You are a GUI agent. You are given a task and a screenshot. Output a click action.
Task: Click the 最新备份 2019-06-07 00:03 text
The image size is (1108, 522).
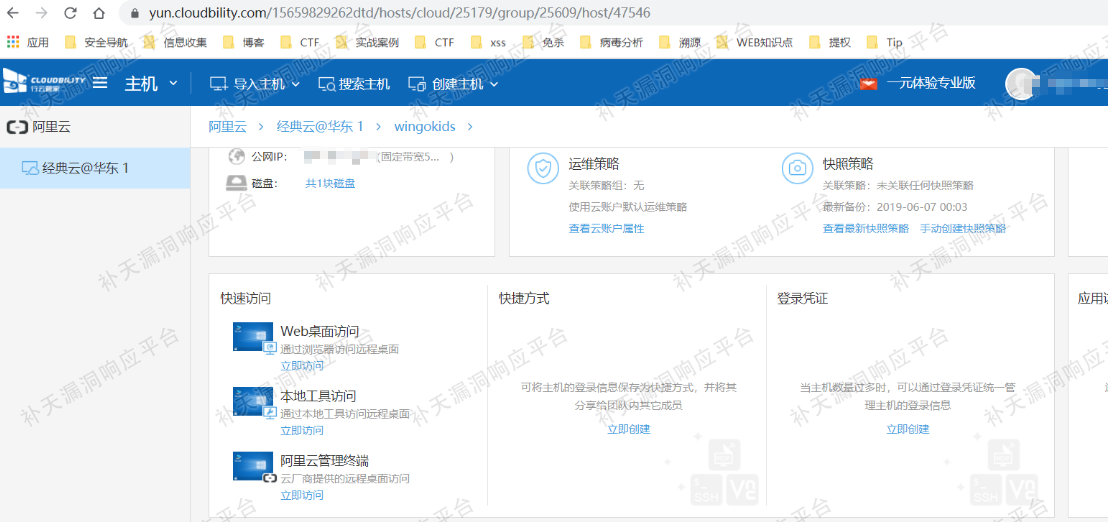[x=895, y=207]
